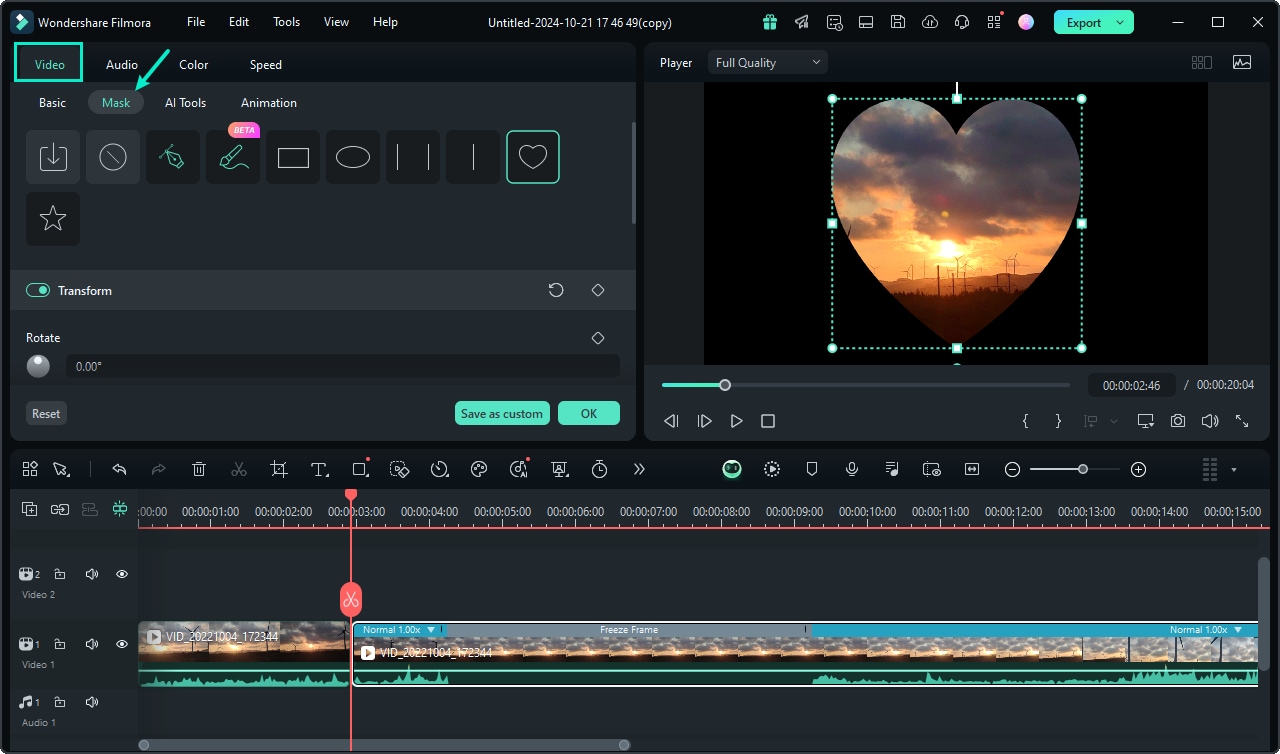Select the heart mask shape
1280x754 pixels.
pyautogui.click(x=533, y=157)
